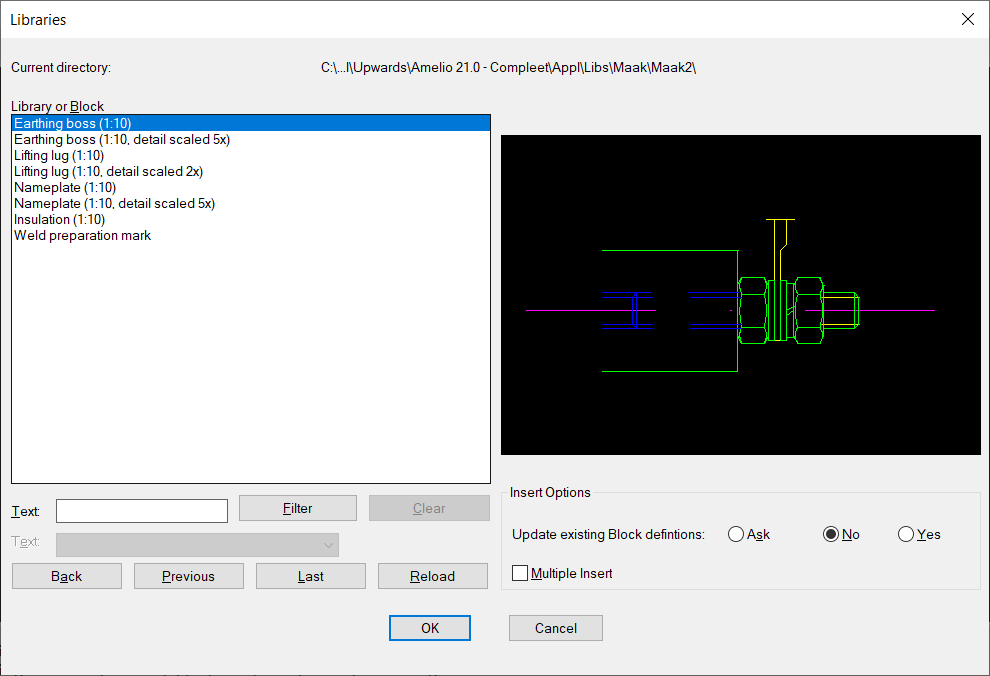Cancel the Libraries dialog

[556, 628]
